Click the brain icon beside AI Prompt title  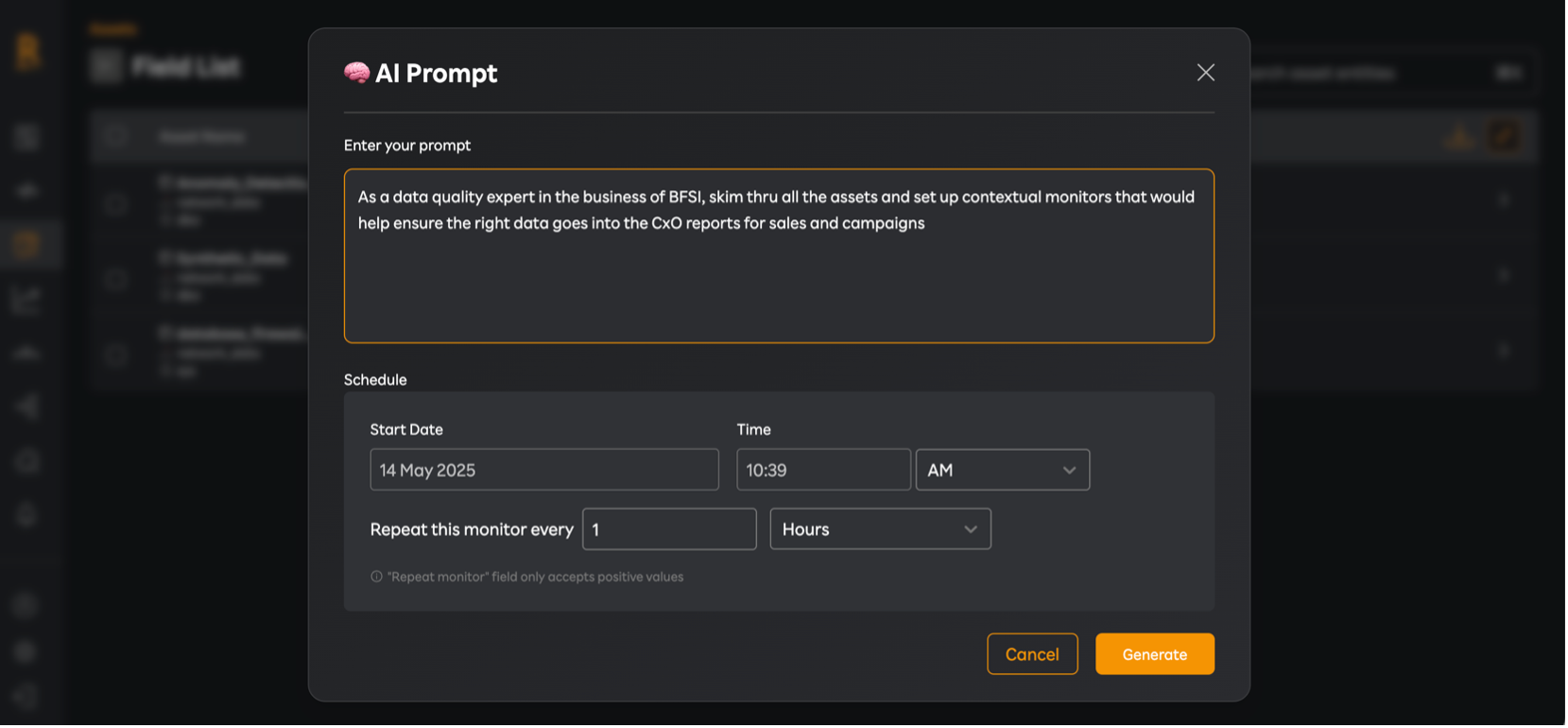[356, 73]
